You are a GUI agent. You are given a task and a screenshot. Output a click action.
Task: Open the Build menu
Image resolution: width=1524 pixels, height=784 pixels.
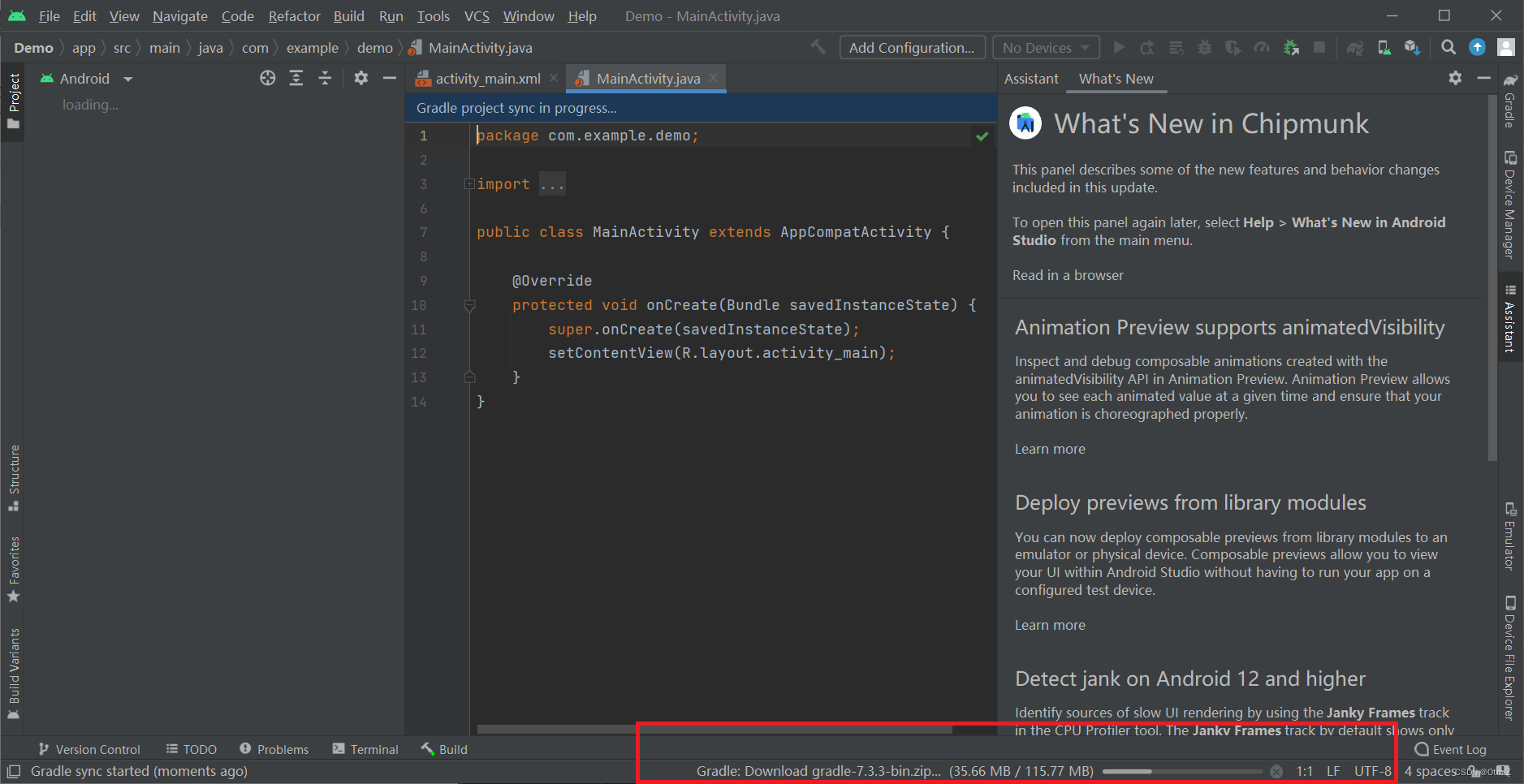349,16
